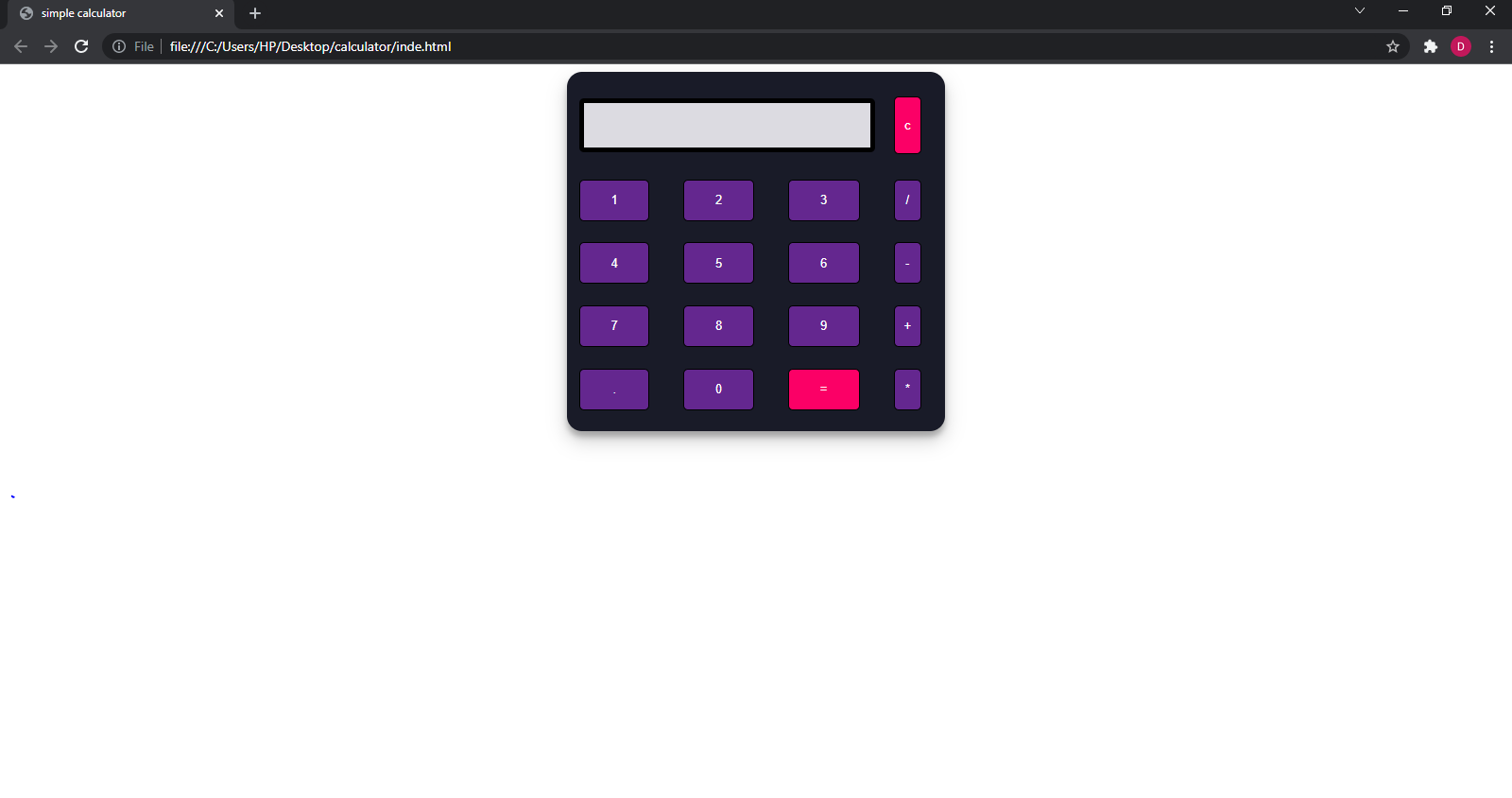Viewport: 1512px width, 798px height.
Task: Clear the display with the C button
Action: tap(907, 125)
